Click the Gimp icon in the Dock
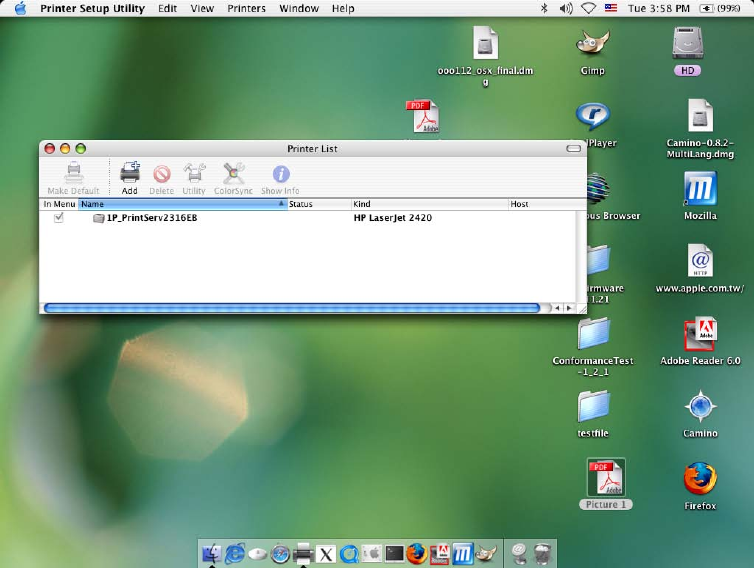Viewport: 754px width, 568px height. click(x=487, y=554)
